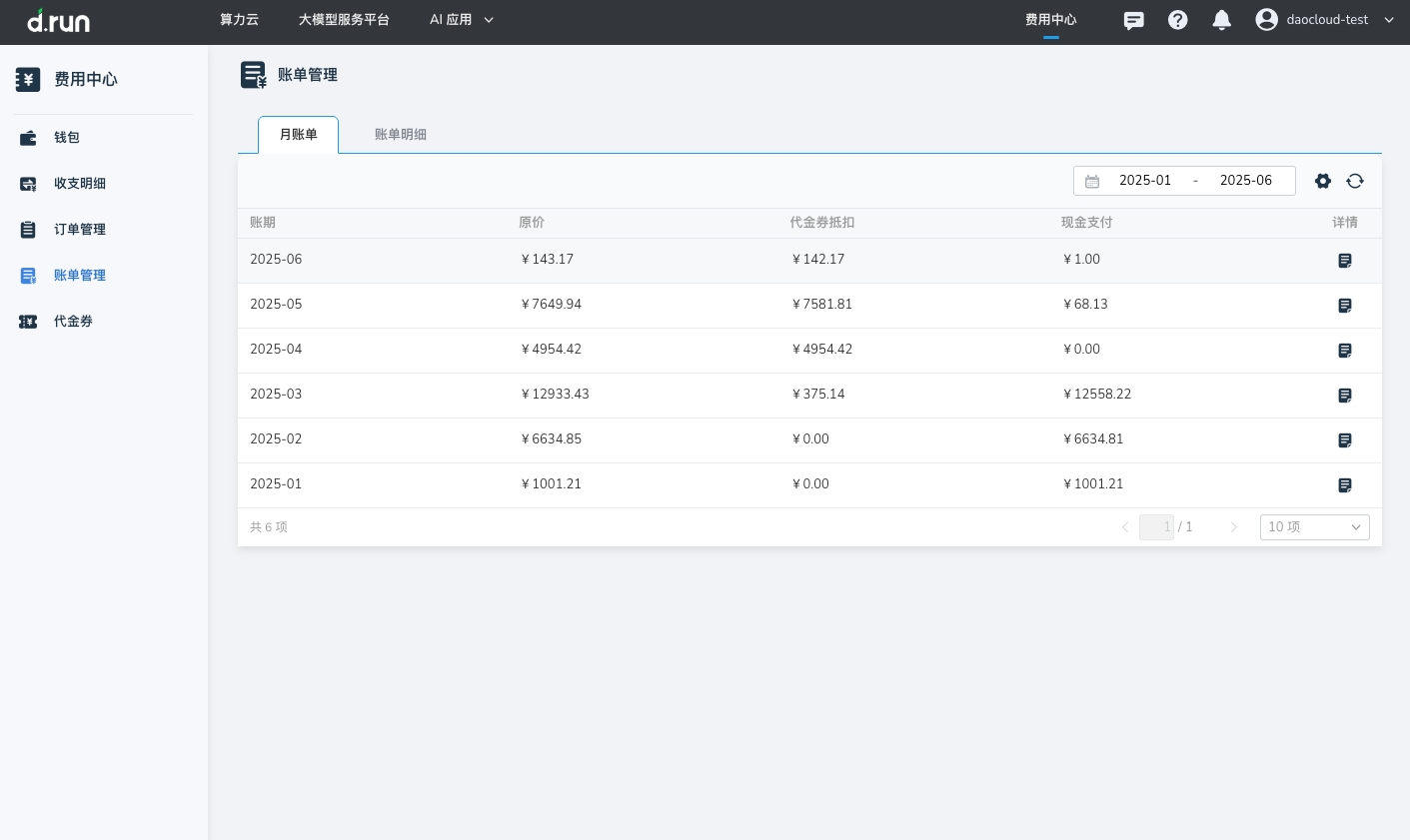This screenshot has height=840, width=1410.
Task: Click the 账期 column header
Action: coord(263,223)
